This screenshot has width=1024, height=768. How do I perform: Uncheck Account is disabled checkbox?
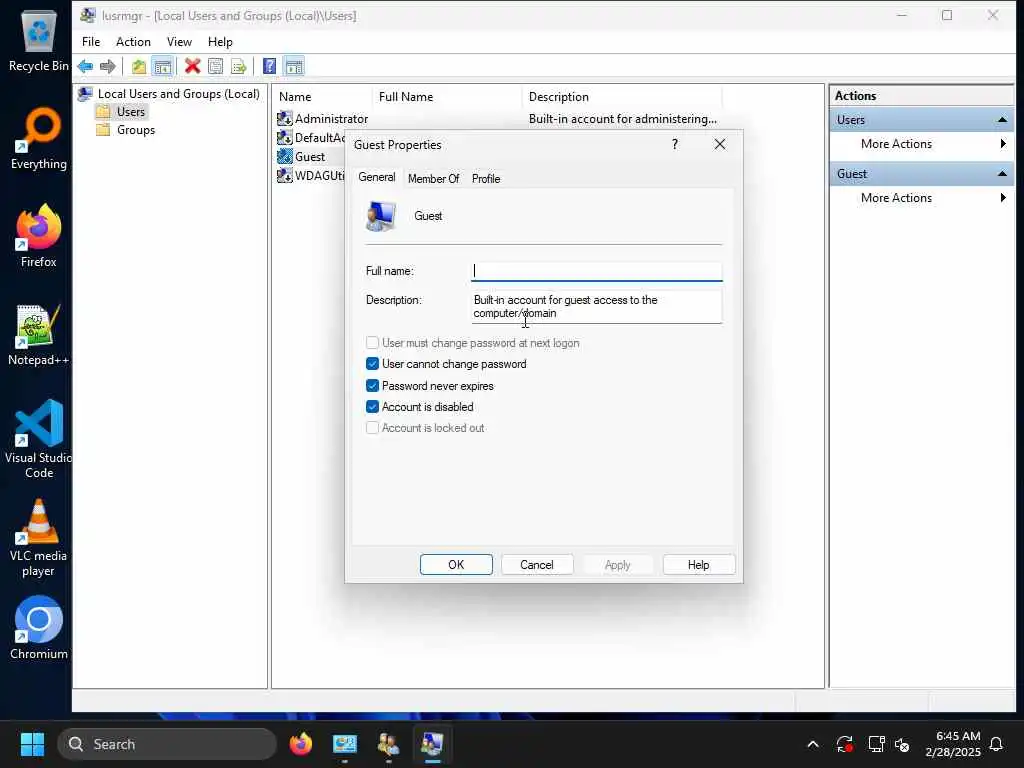[372, 407]
